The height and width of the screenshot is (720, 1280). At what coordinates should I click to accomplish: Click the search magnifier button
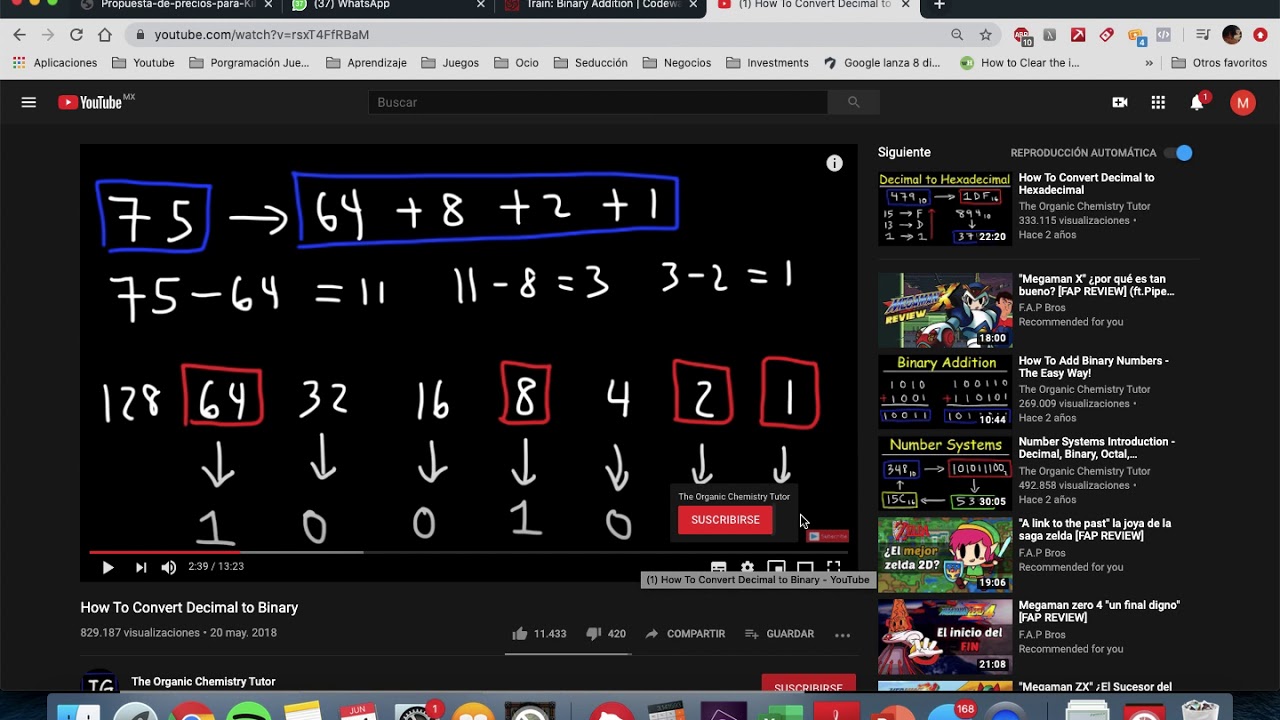pos(853,102)
